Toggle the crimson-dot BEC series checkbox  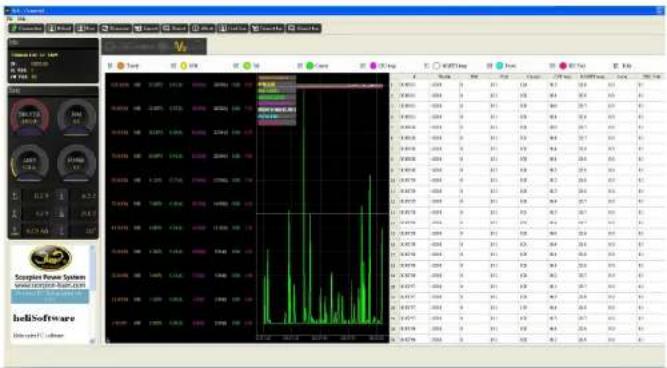point(553,66)
